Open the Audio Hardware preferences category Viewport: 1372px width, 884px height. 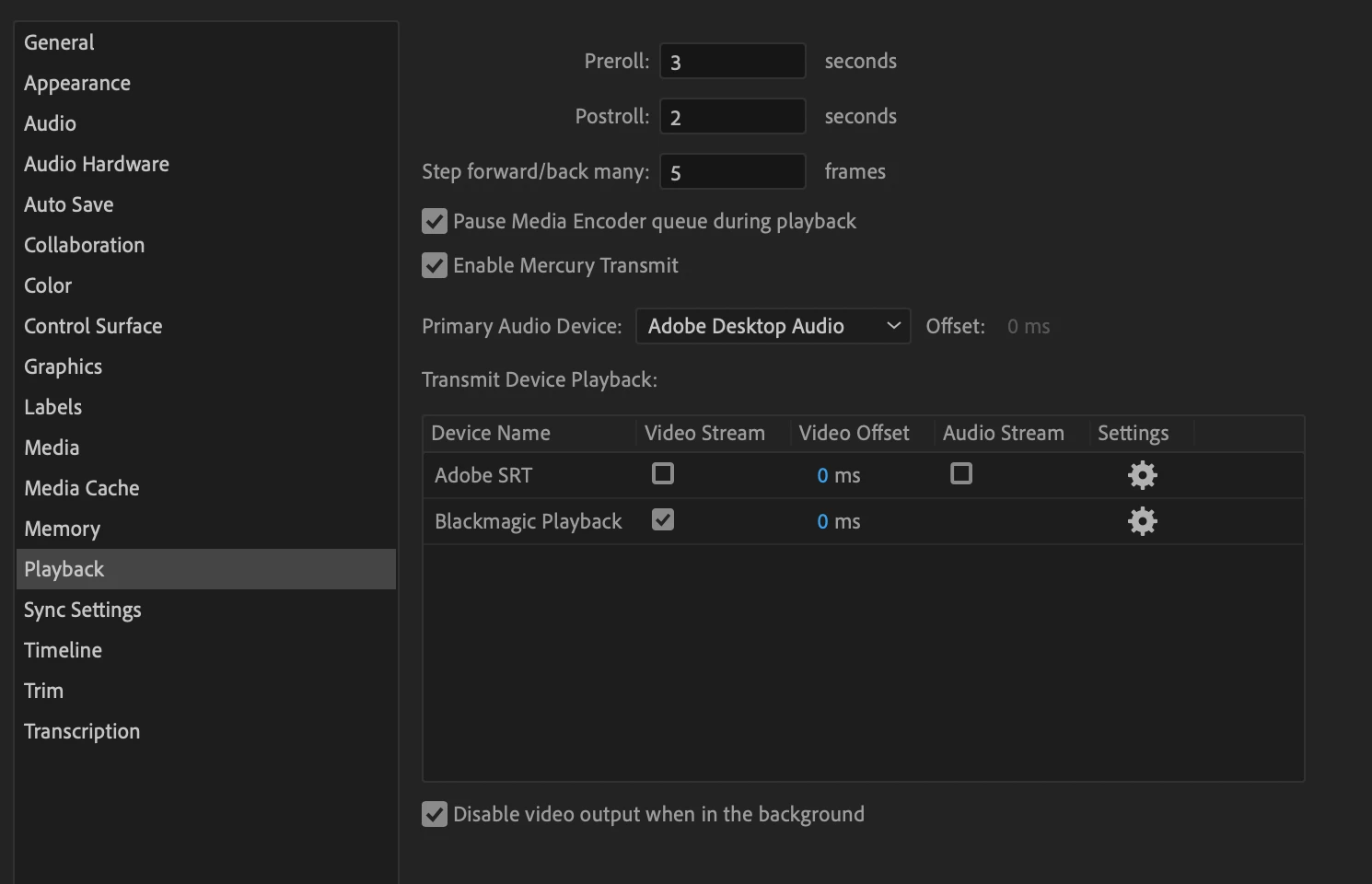click(97, 164)
